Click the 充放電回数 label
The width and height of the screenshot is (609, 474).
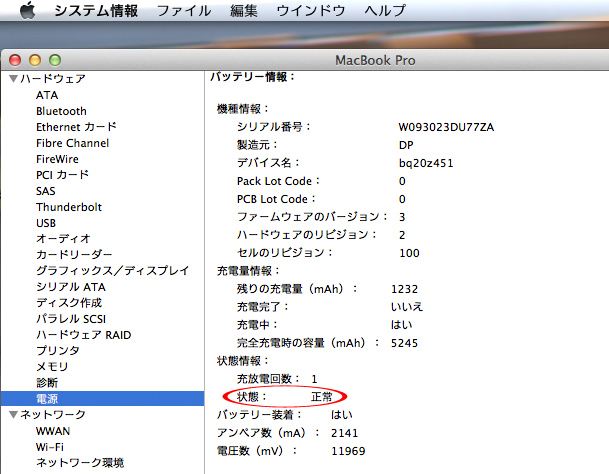(268, 379)
